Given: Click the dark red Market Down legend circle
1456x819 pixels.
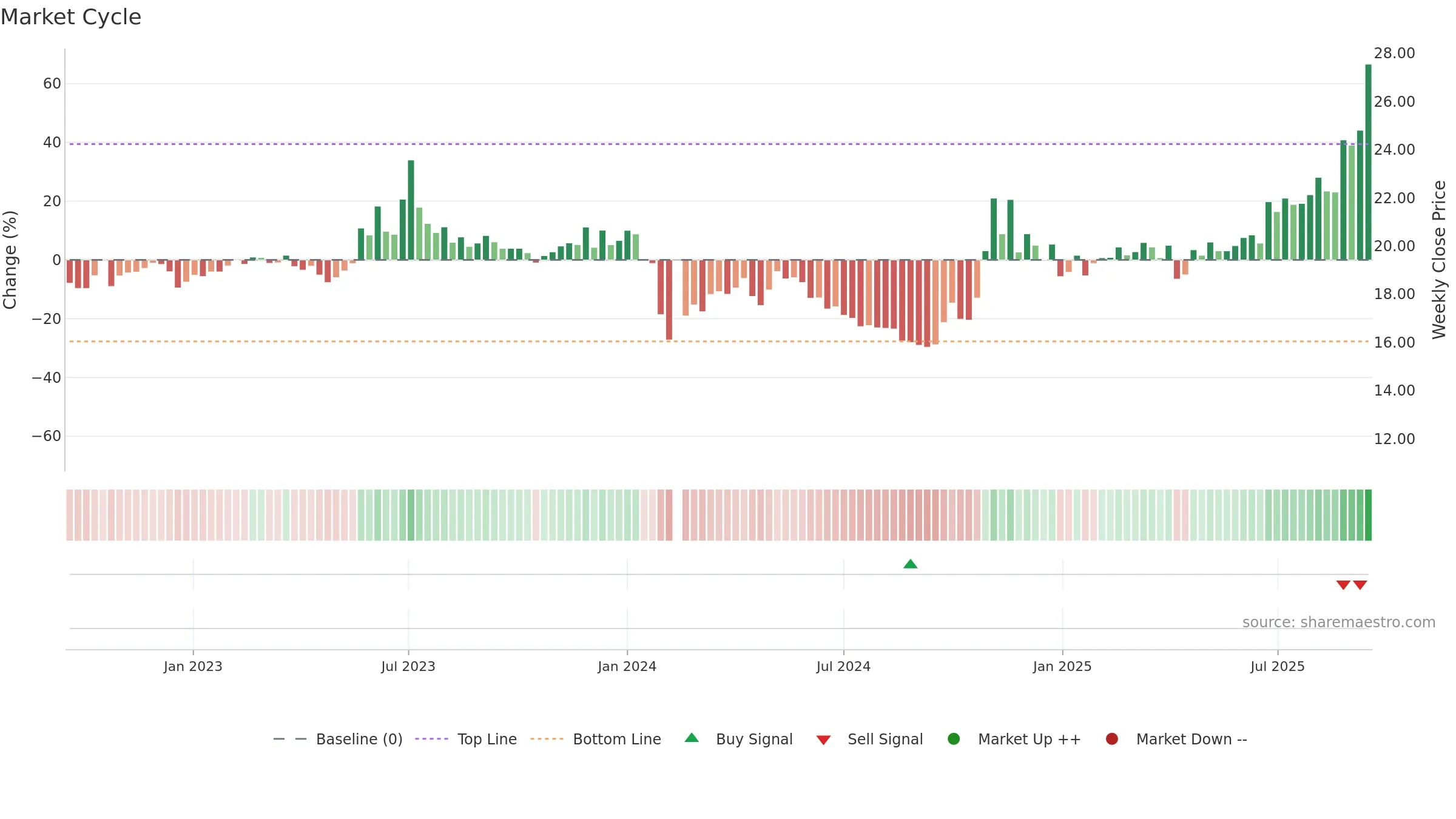Looking at the screenshot, I should [1112, 739].
